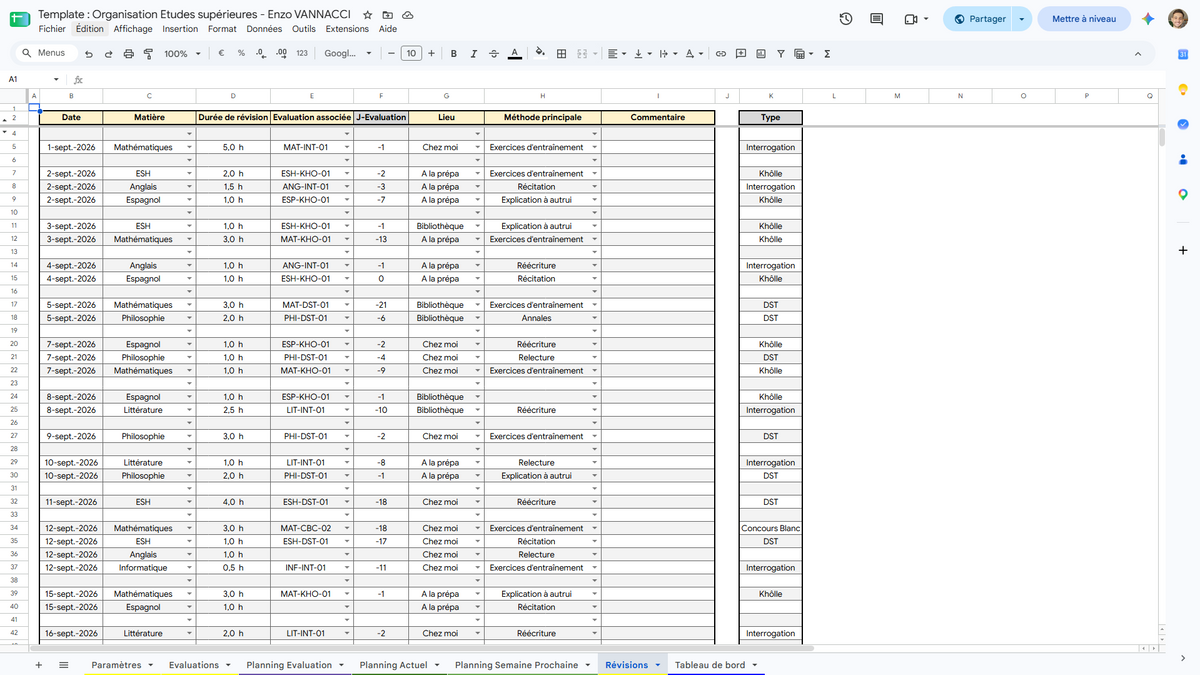This screenshot has height=675, width=1200.
Task: Open the Insertion menu
Action: [x=180, y=29]
